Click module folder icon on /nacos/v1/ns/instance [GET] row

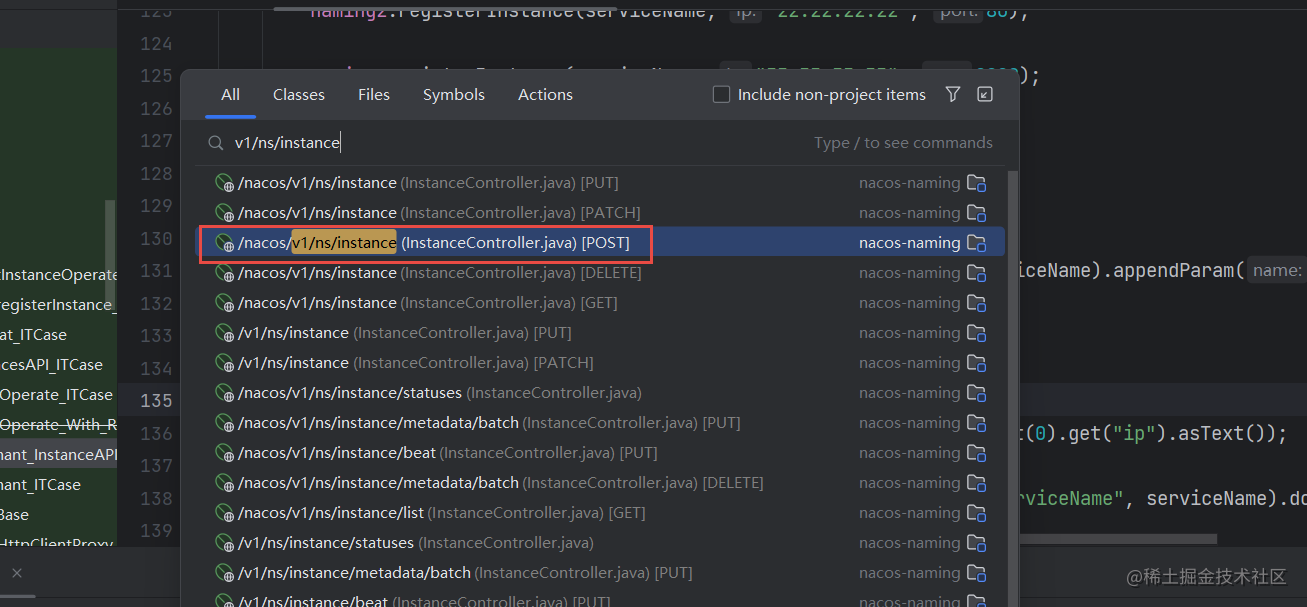[x=977, y=303]
